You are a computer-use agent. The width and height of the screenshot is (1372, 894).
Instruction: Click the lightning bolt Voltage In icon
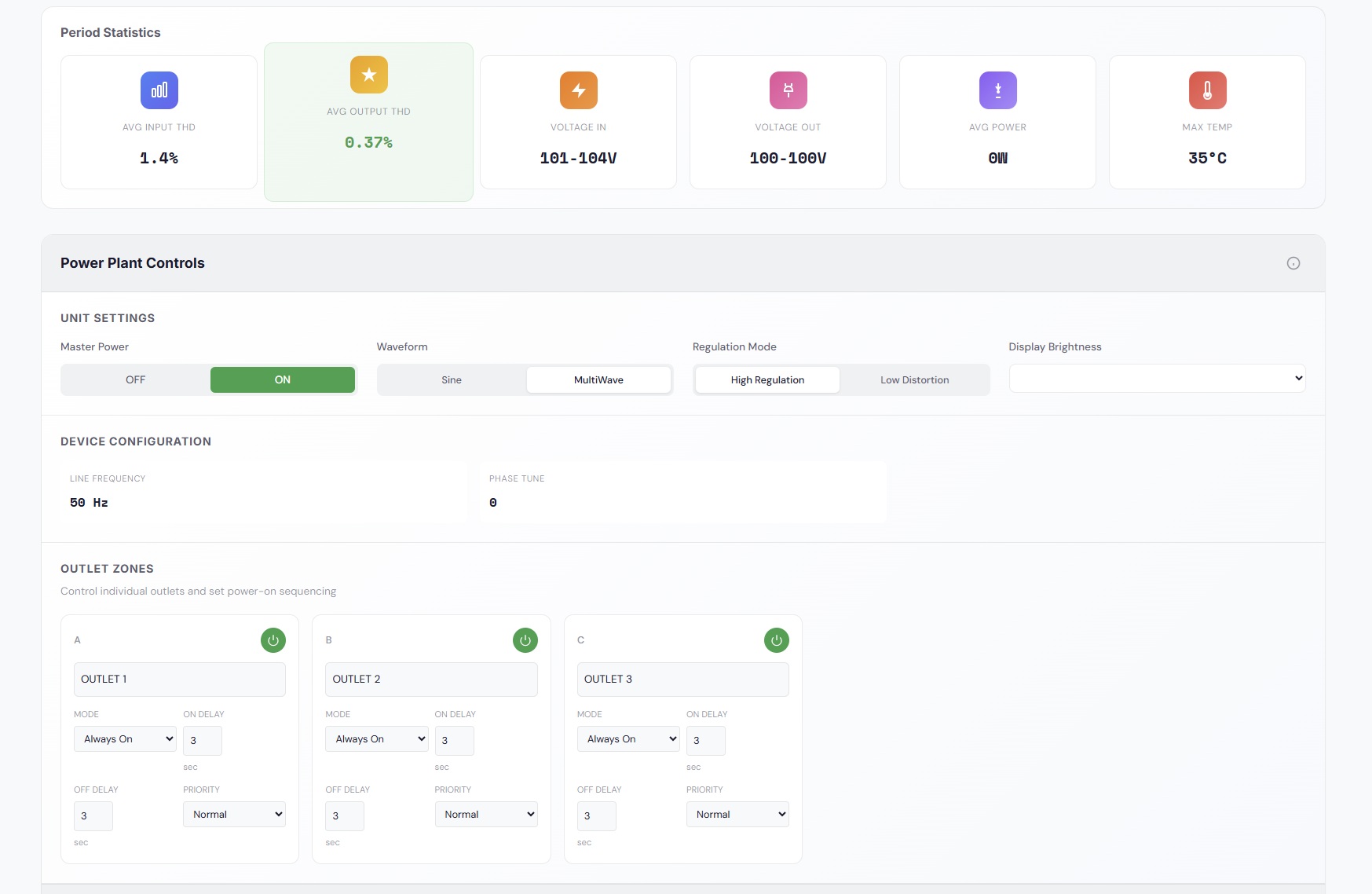tap(578, 90)
